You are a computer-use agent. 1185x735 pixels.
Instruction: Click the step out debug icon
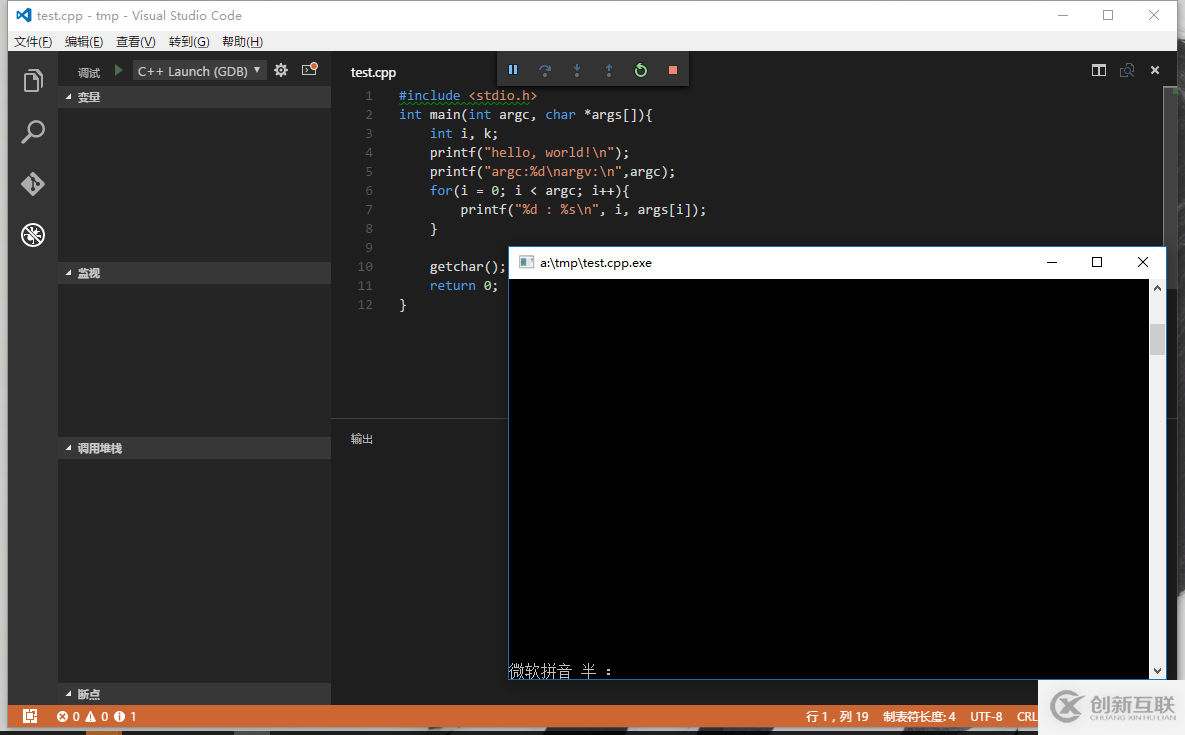(x=608, y=70)
